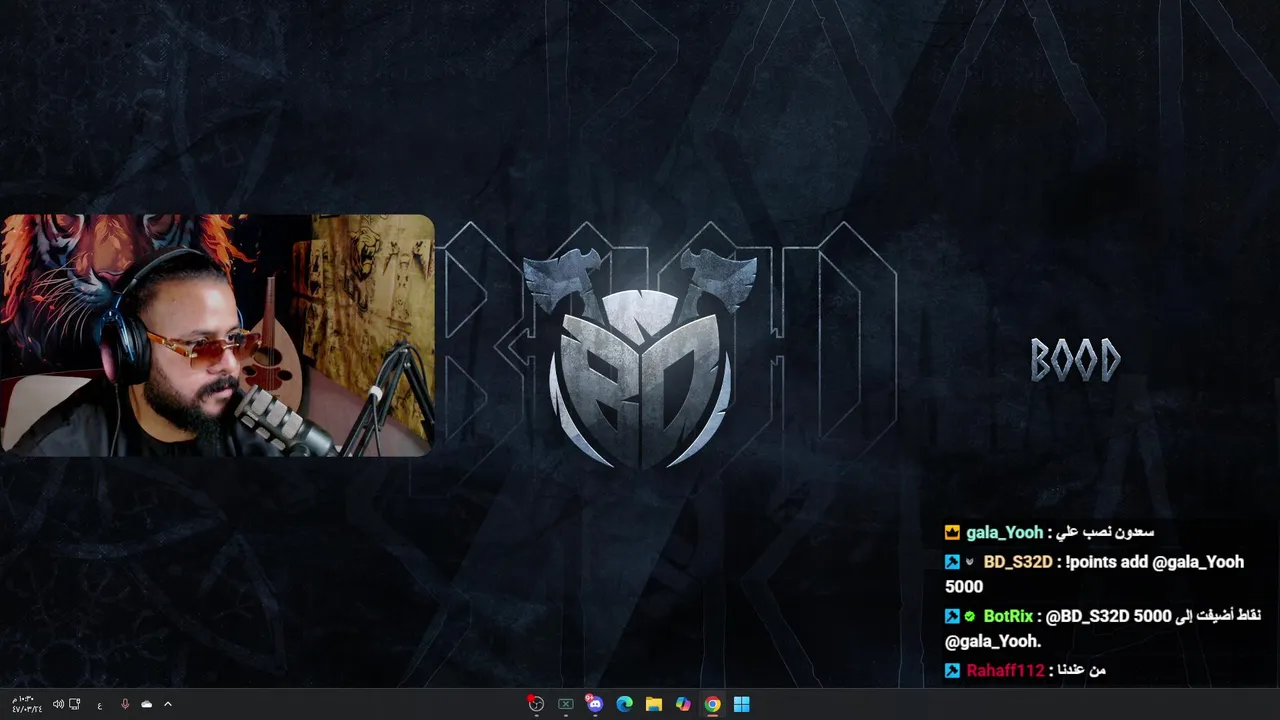This screenshot has height=720, width=1280.
Task: Expand the hidden tray icons chevron
Action: [x=168, y=704]
